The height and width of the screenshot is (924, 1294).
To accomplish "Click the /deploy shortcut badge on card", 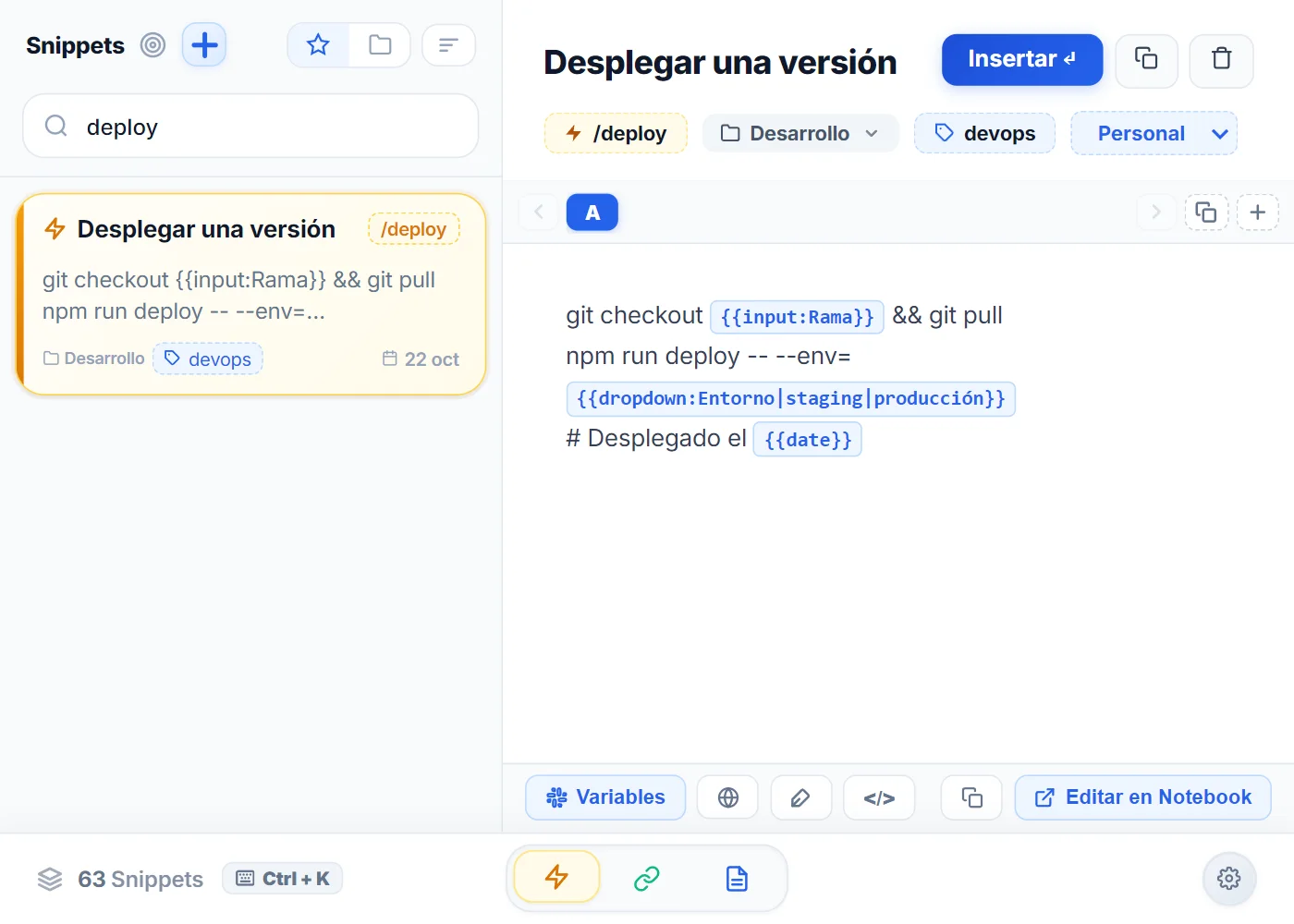I will [413, 229].
